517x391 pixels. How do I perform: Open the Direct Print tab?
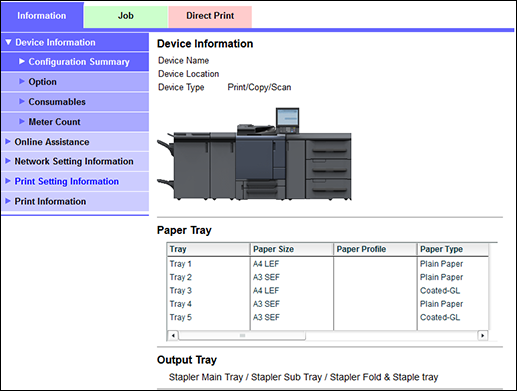(210, 17)
